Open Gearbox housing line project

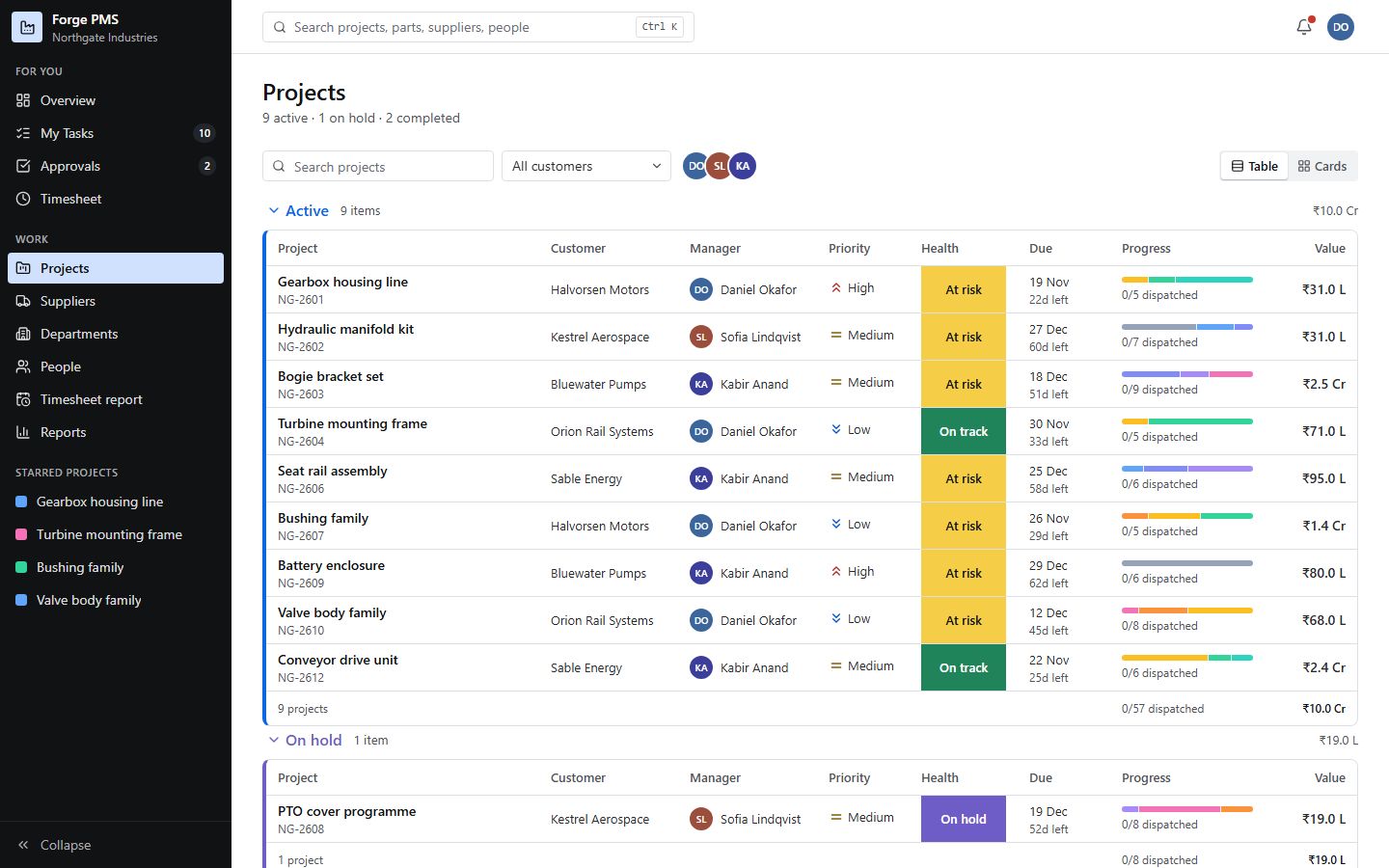point(342,282)
